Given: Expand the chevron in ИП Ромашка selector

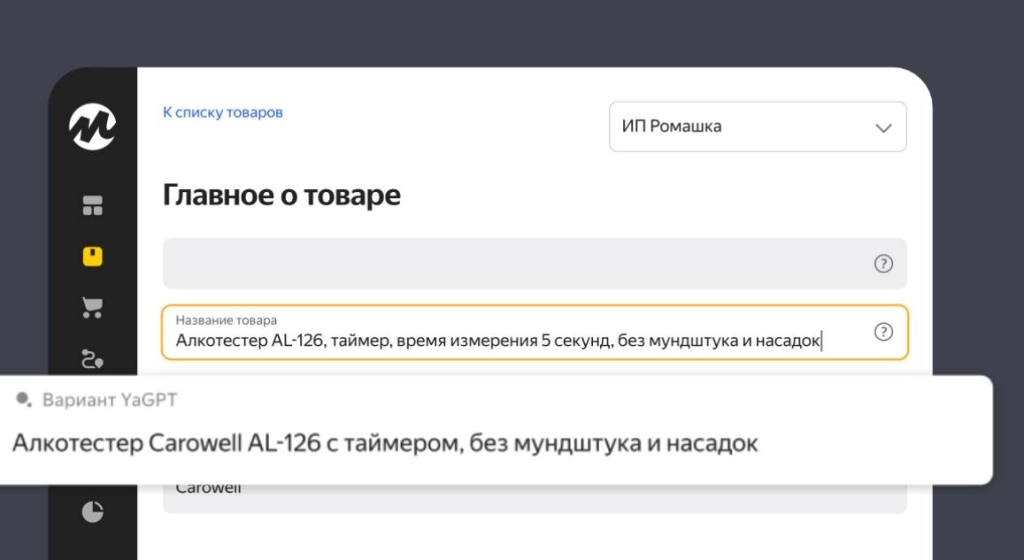Looking at the screenshot, I should 883,128.
